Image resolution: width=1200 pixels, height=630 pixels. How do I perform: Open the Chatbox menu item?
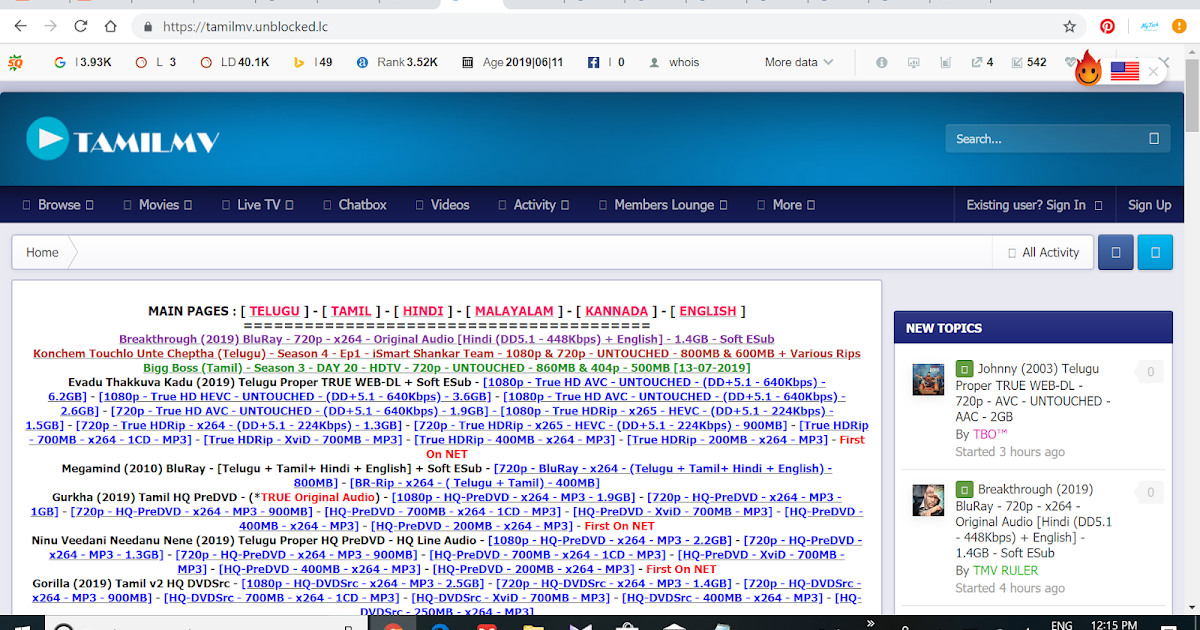[354, 204]
